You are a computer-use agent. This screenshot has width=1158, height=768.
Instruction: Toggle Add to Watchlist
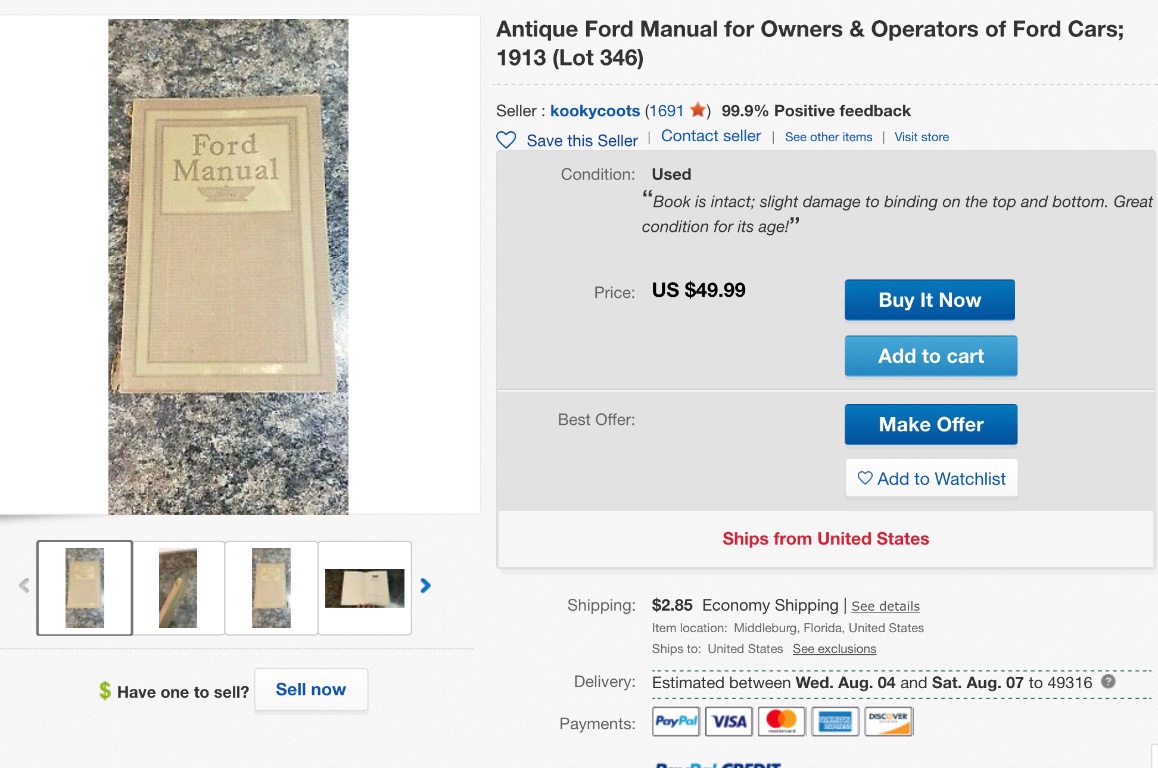(931, 479)
